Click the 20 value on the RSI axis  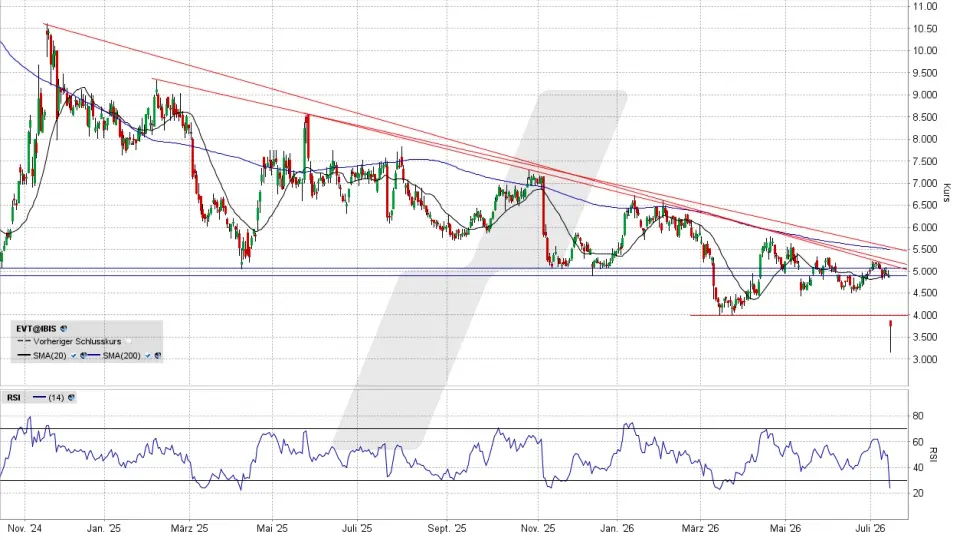pos(918,493)
